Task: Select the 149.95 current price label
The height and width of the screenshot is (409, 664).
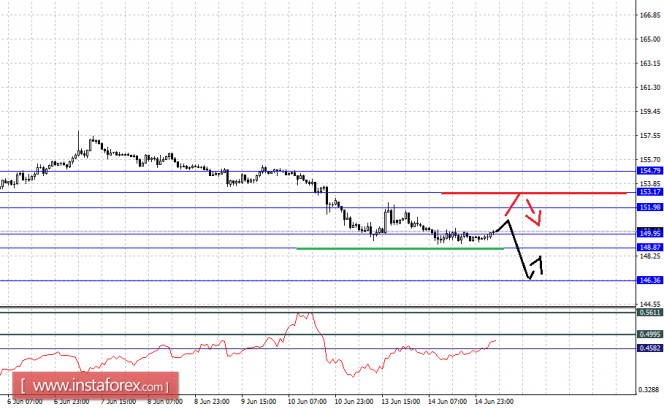Action: 650,233
